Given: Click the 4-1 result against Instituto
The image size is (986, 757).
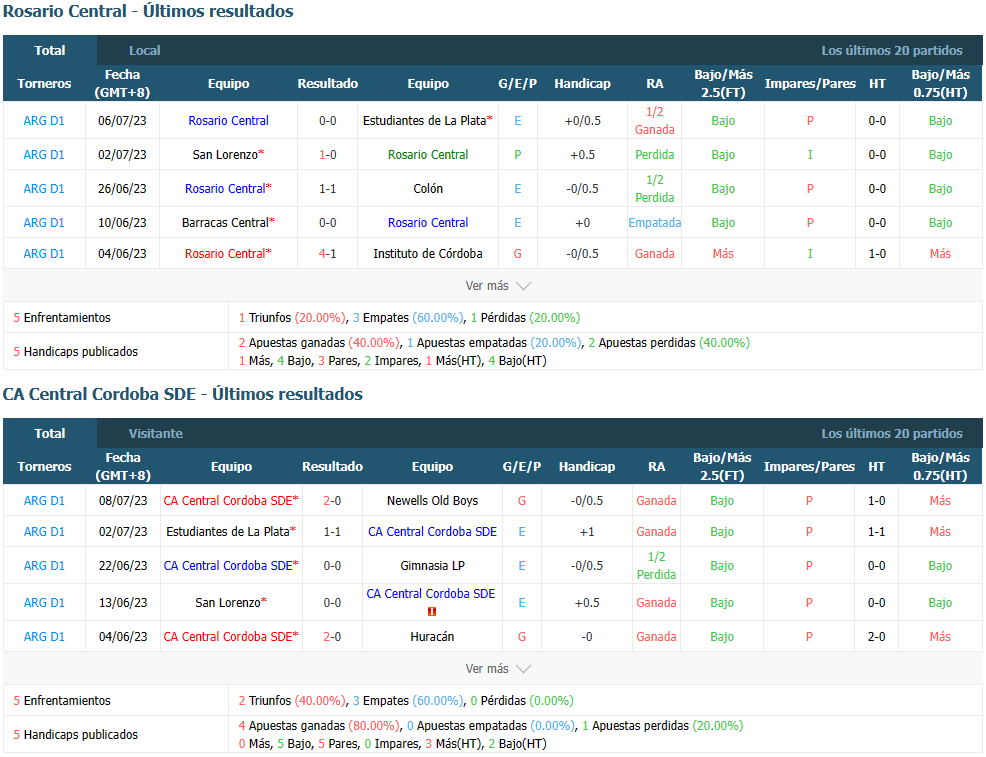Looking at the screenshot, I should [328, 254].
